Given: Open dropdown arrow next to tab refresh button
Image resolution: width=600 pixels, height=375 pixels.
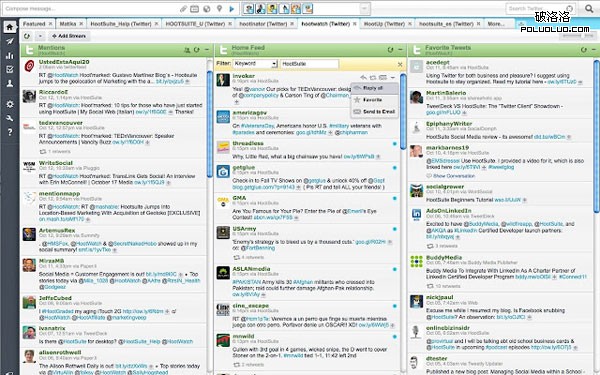Looking at the screenshot, I should [x=40, y=36].
